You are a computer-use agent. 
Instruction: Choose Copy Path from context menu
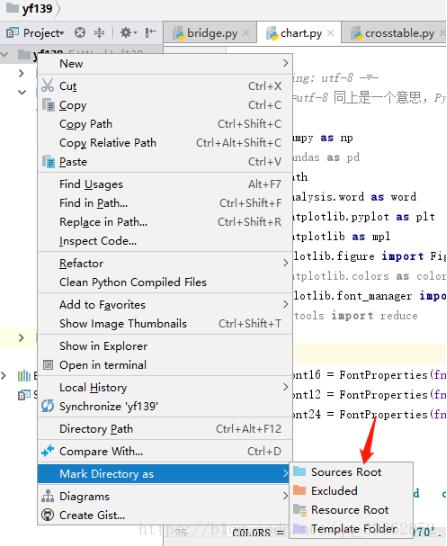pos(165,124)
